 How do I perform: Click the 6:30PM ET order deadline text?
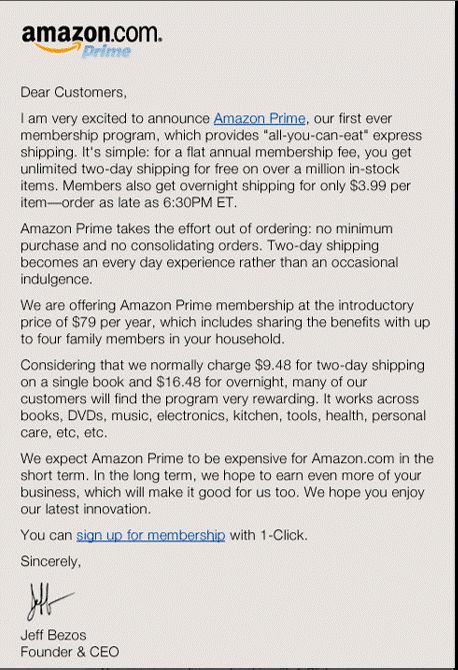click(x=199, y=203)
